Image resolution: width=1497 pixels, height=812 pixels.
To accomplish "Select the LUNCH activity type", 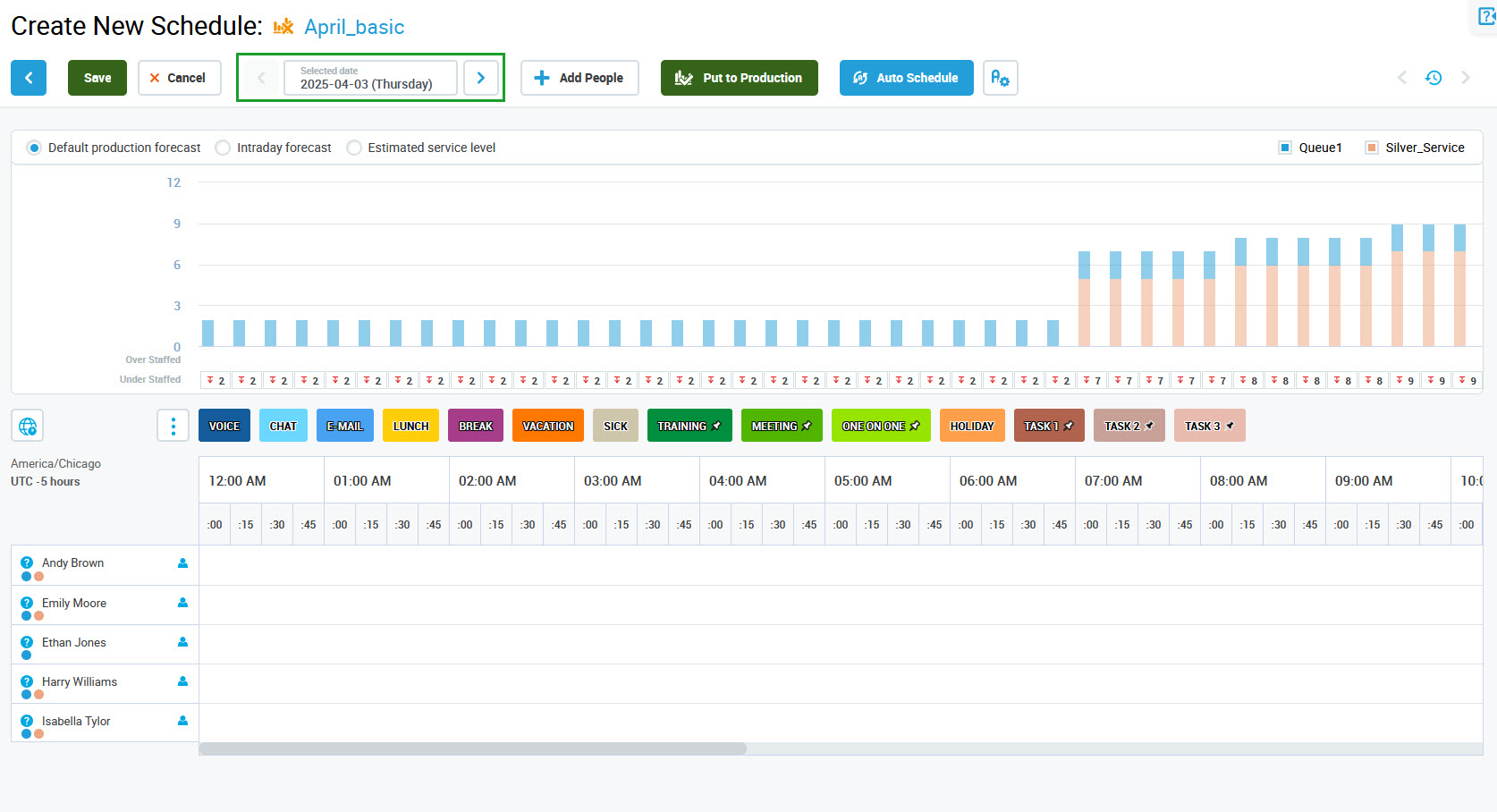I will point(410,426).
